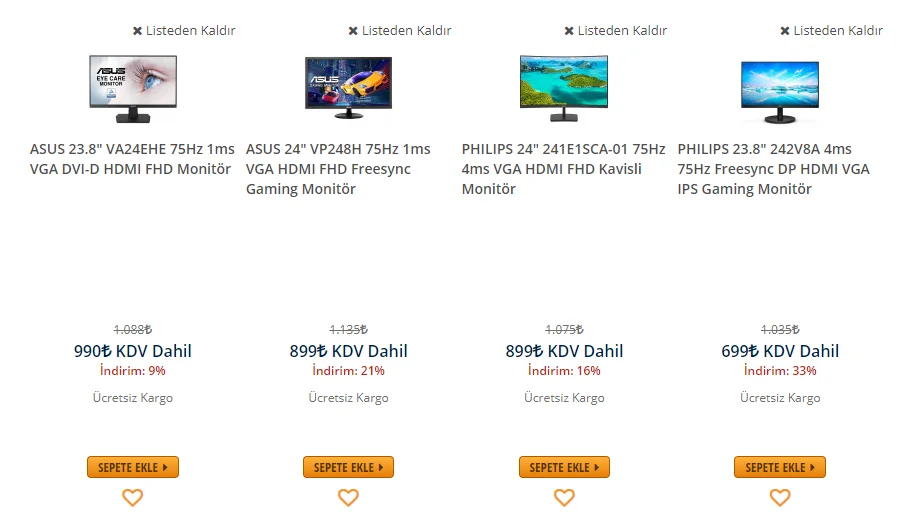
Task: Click Listeden Kaldır above PHILIPS 242V8A
Action: click(832, 30)
